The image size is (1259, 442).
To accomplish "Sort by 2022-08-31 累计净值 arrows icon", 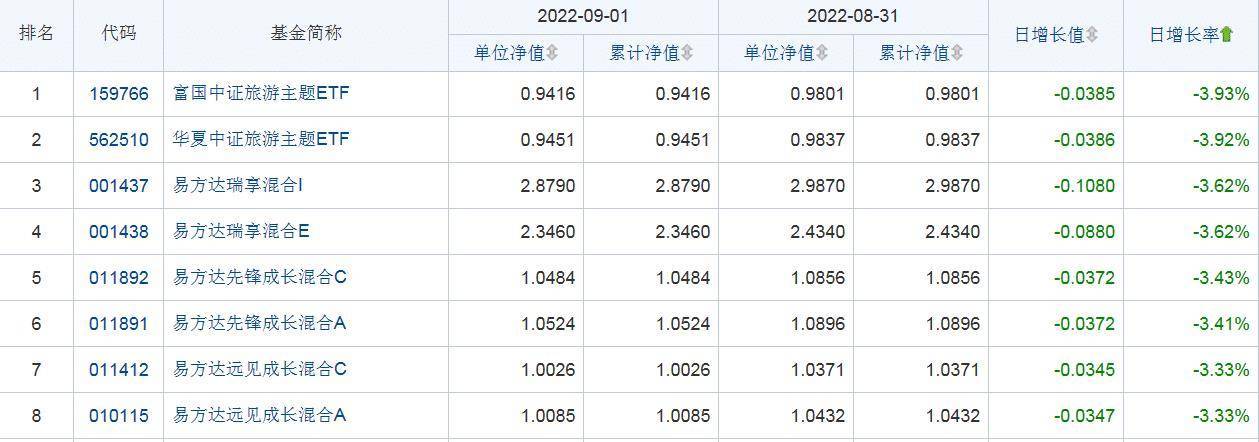I will point(956,53).
